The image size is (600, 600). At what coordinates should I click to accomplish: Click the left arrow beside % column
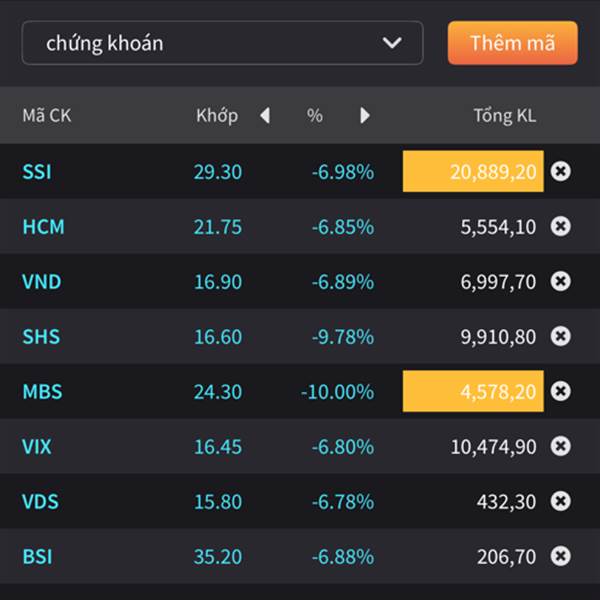point(265,116)
